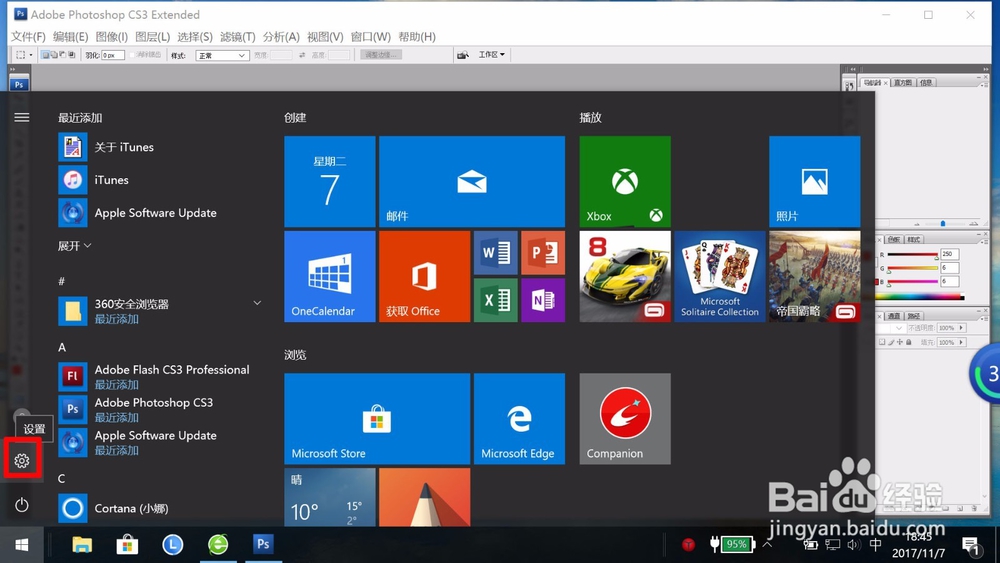Open the 编辑(E) menu
The height and width of the screenshot is (563, 1000).
(70, 37)
